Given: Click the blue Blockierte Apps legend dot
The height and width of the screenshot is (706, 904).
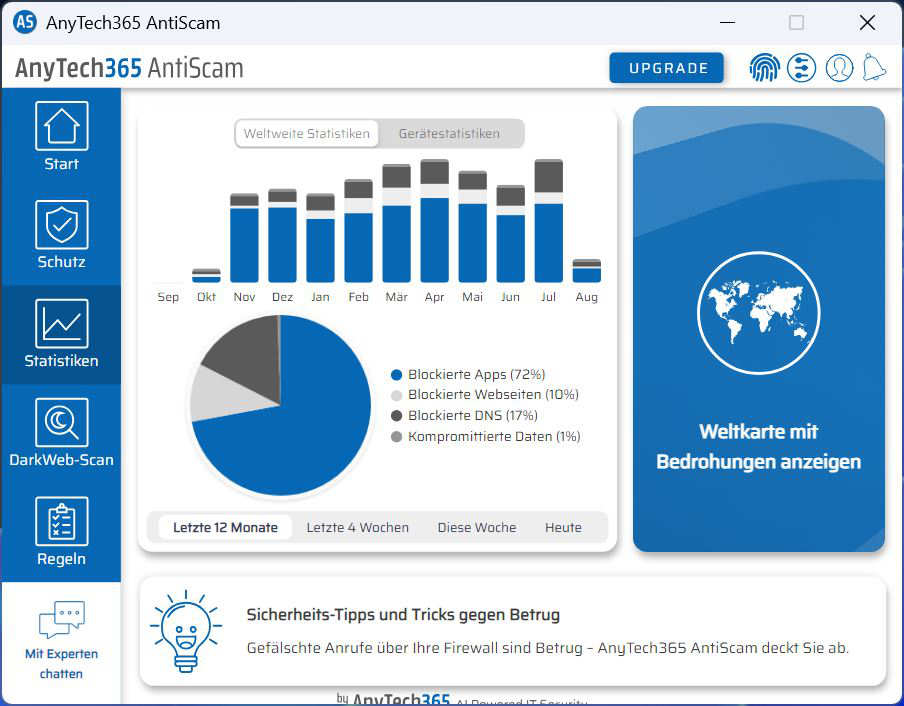Looking at the screenshot, I should click(396, 375).
